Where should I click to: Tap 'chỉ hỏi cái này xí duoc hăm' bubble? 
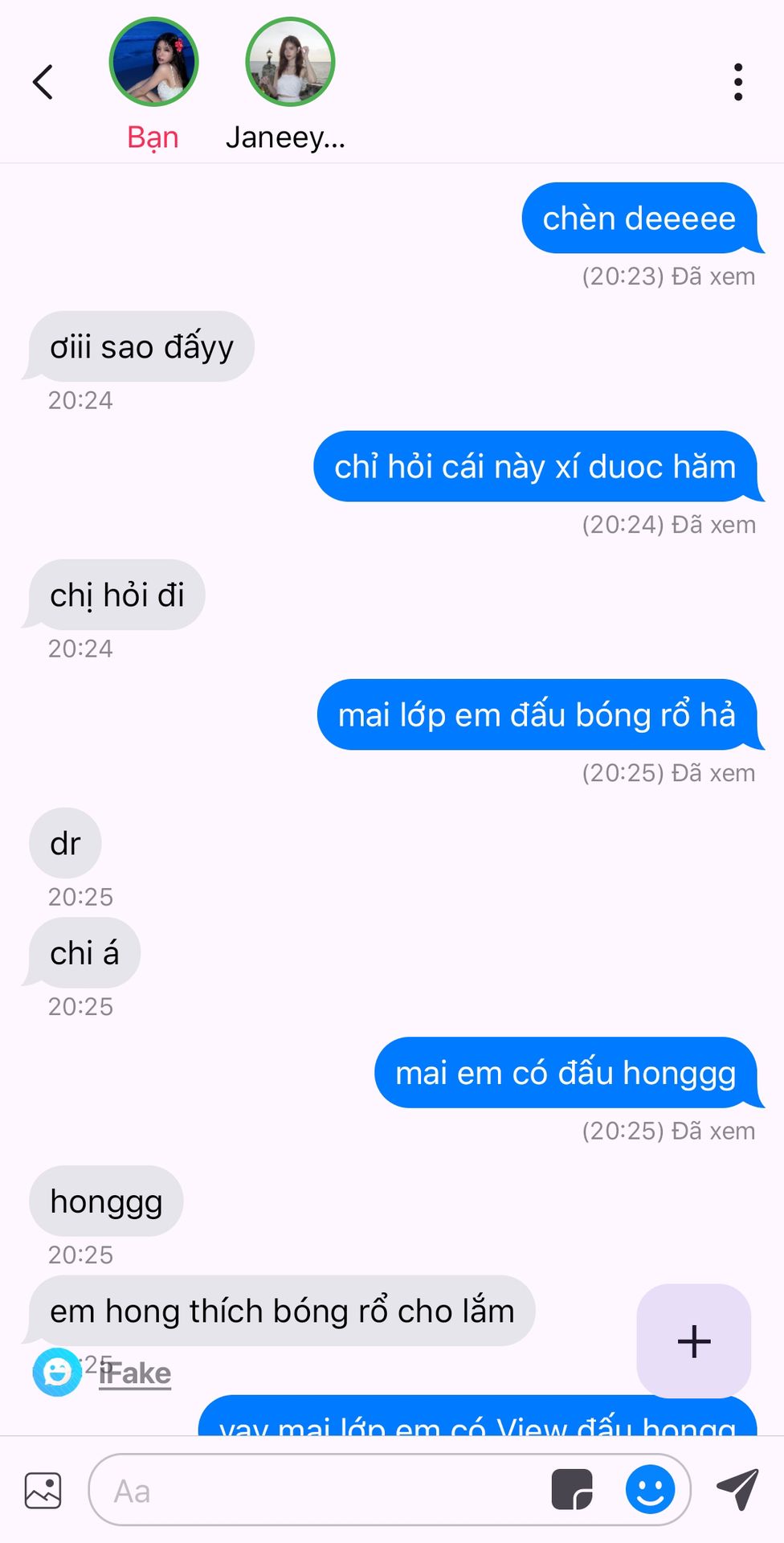click(537, 466)
